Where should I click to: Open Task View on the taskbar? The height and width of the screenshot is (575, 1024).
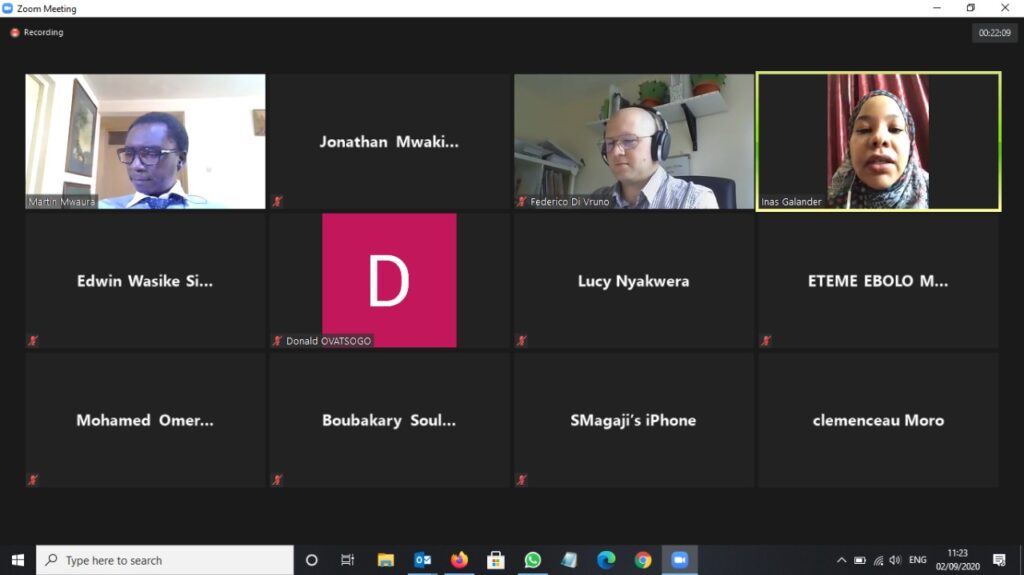point(347,560)
